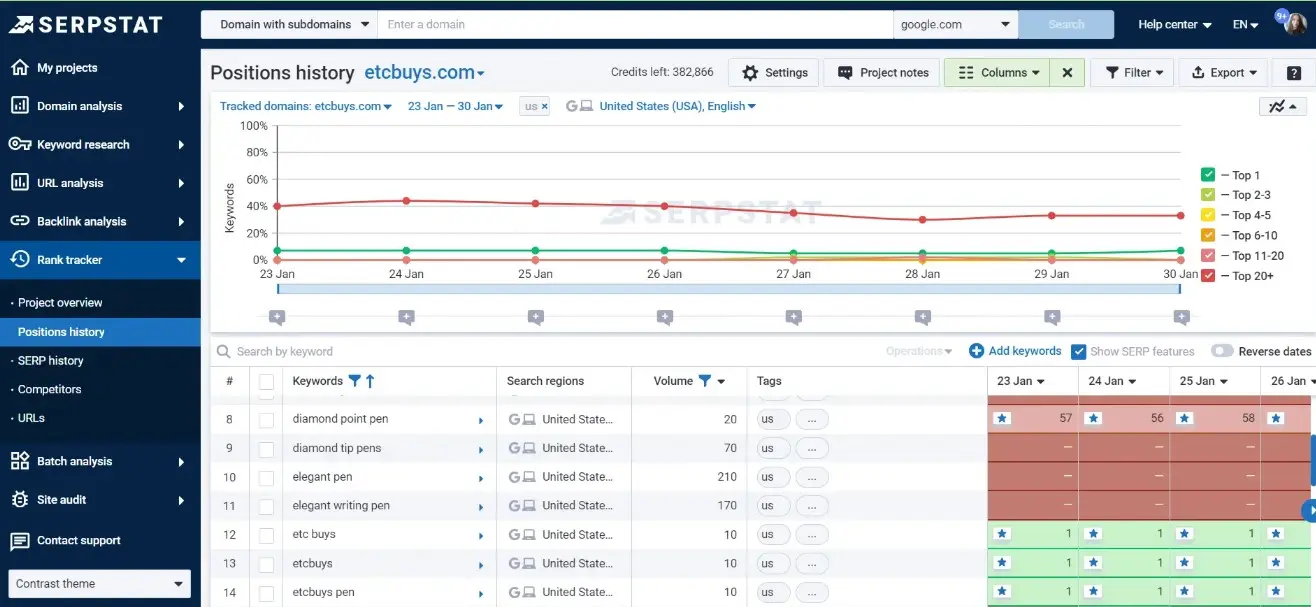Toggle Top 2-3 legend checkbox
1316x607 pixels.
(x=1208, y=195)
